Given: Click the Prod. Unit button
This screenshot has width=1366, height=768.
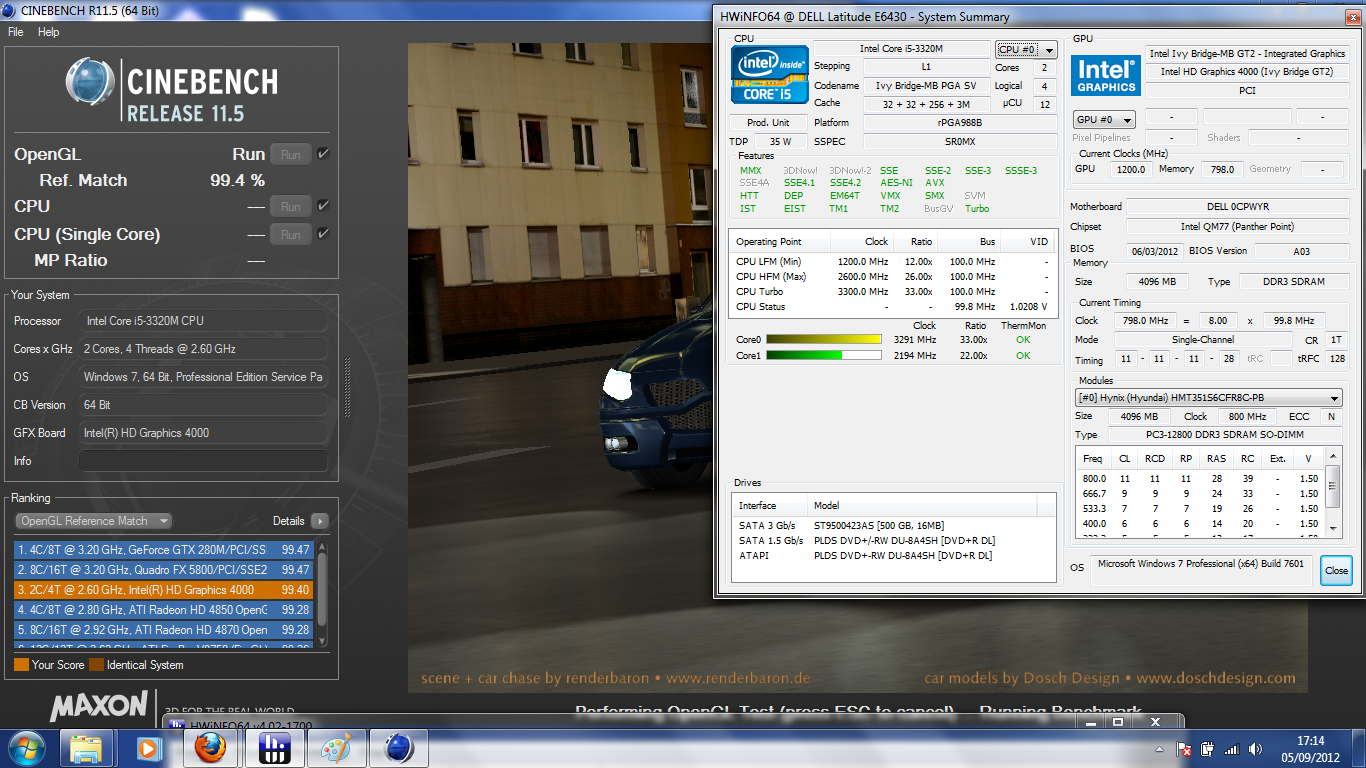Looking at the screenshot, I should pos(768,122).
